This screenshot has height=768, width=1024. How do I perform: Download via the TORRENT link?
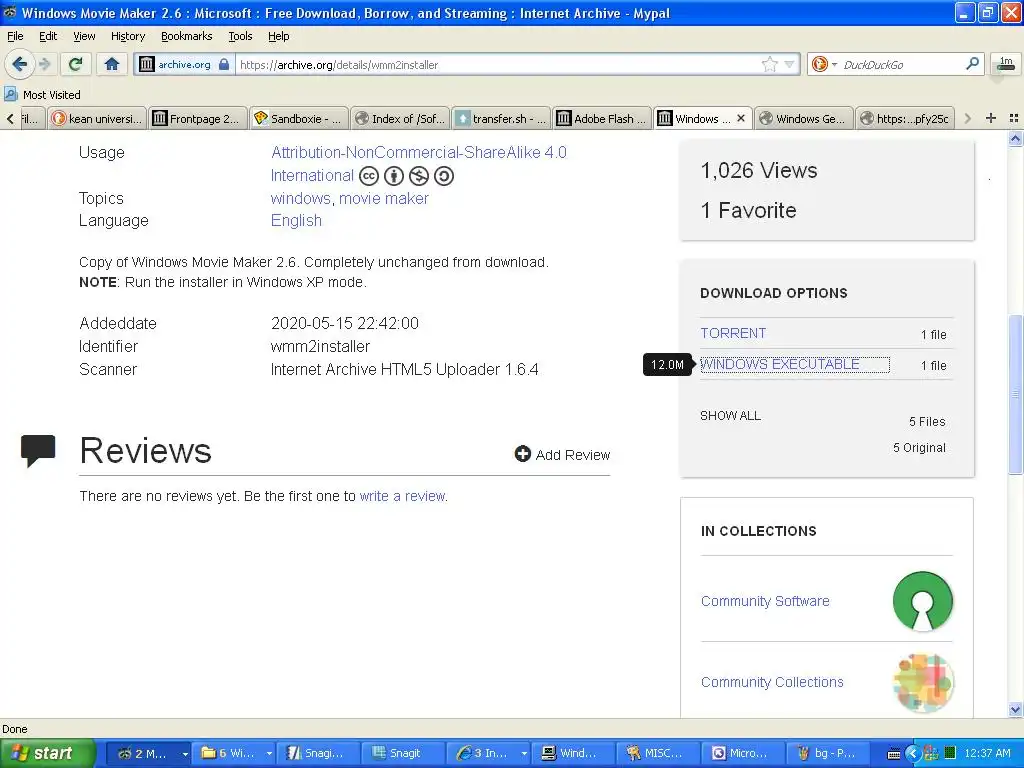tap(733, 333)
